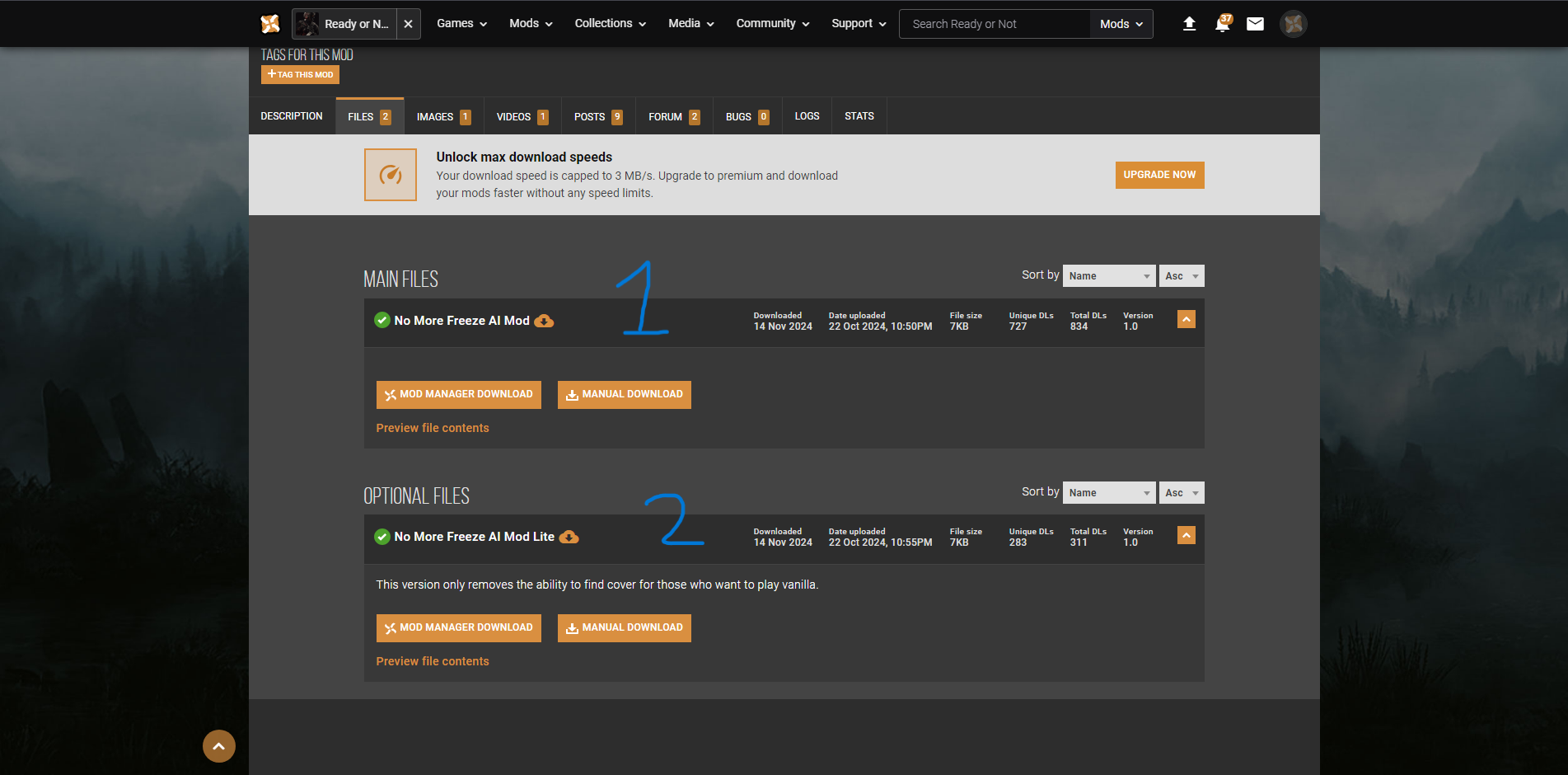Image resolution: width=1568 pixels, height=775 pixels.
Task: Click the 22 Oct 2024, 10:55PM upload date
Action: 881,542
